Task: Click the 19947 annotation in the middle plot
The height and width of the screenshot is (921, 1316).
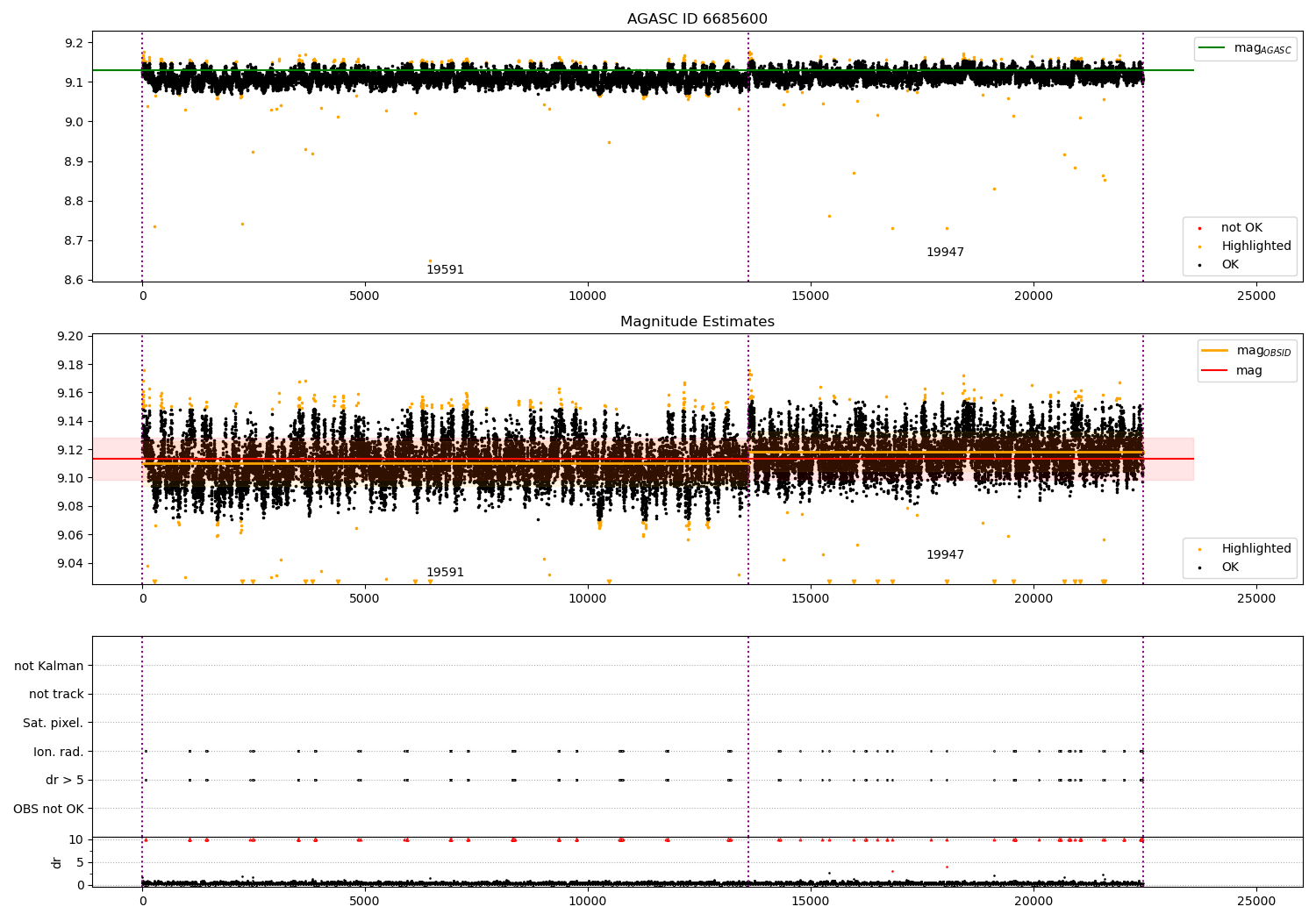Action: click(945, 555)
